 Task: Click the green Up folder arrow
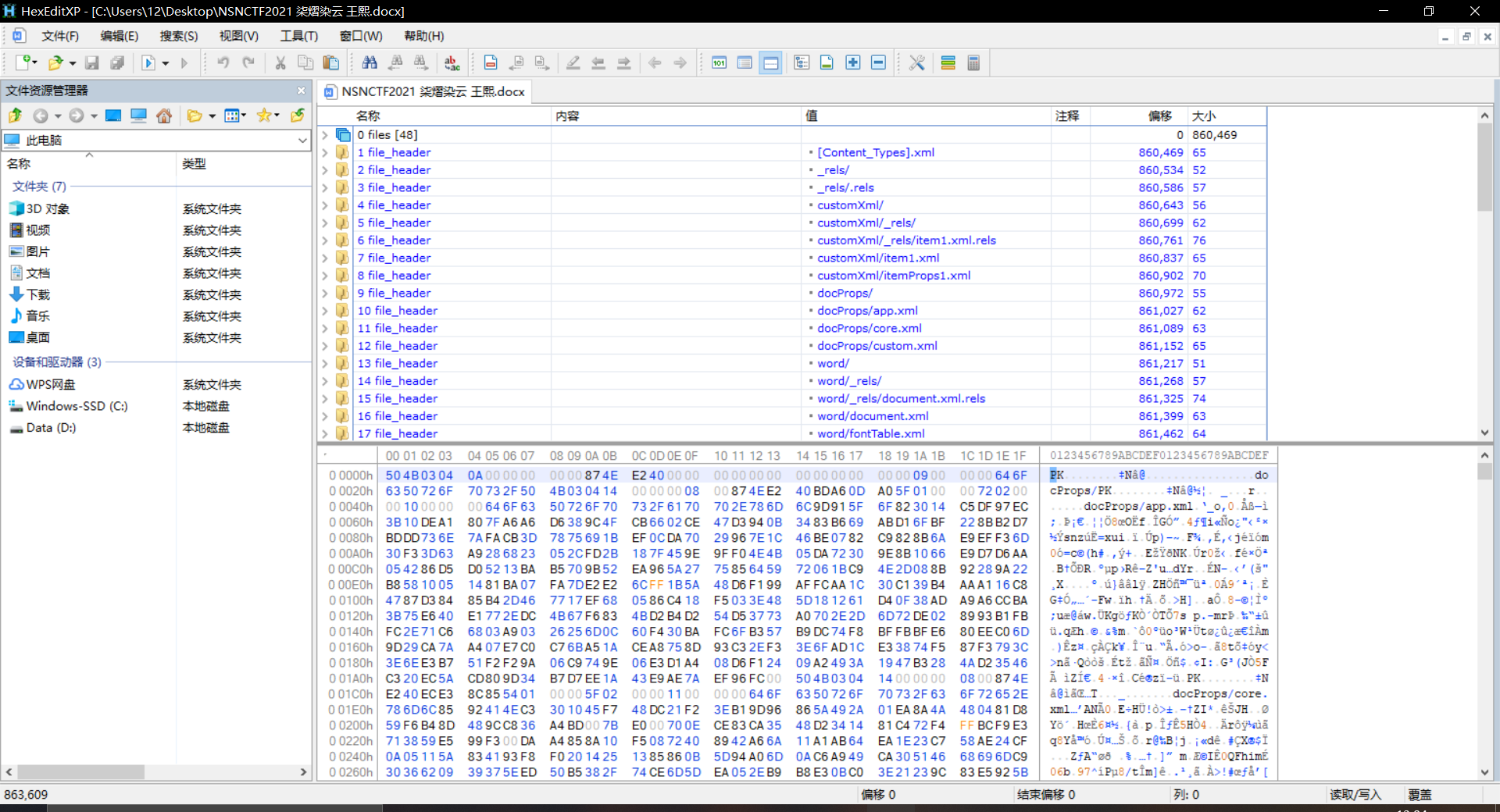point(15,116)
